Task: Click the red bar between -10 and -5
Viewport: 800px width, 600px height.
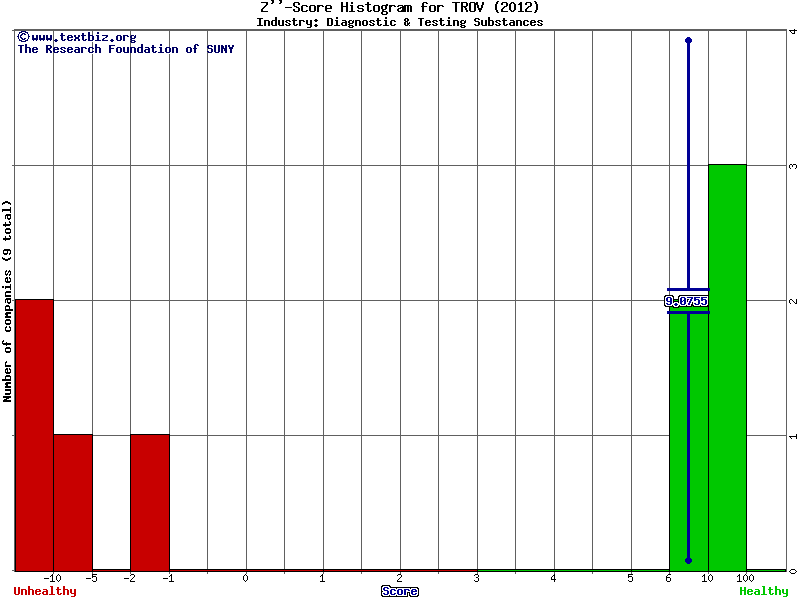Action: tap(73, 503)
